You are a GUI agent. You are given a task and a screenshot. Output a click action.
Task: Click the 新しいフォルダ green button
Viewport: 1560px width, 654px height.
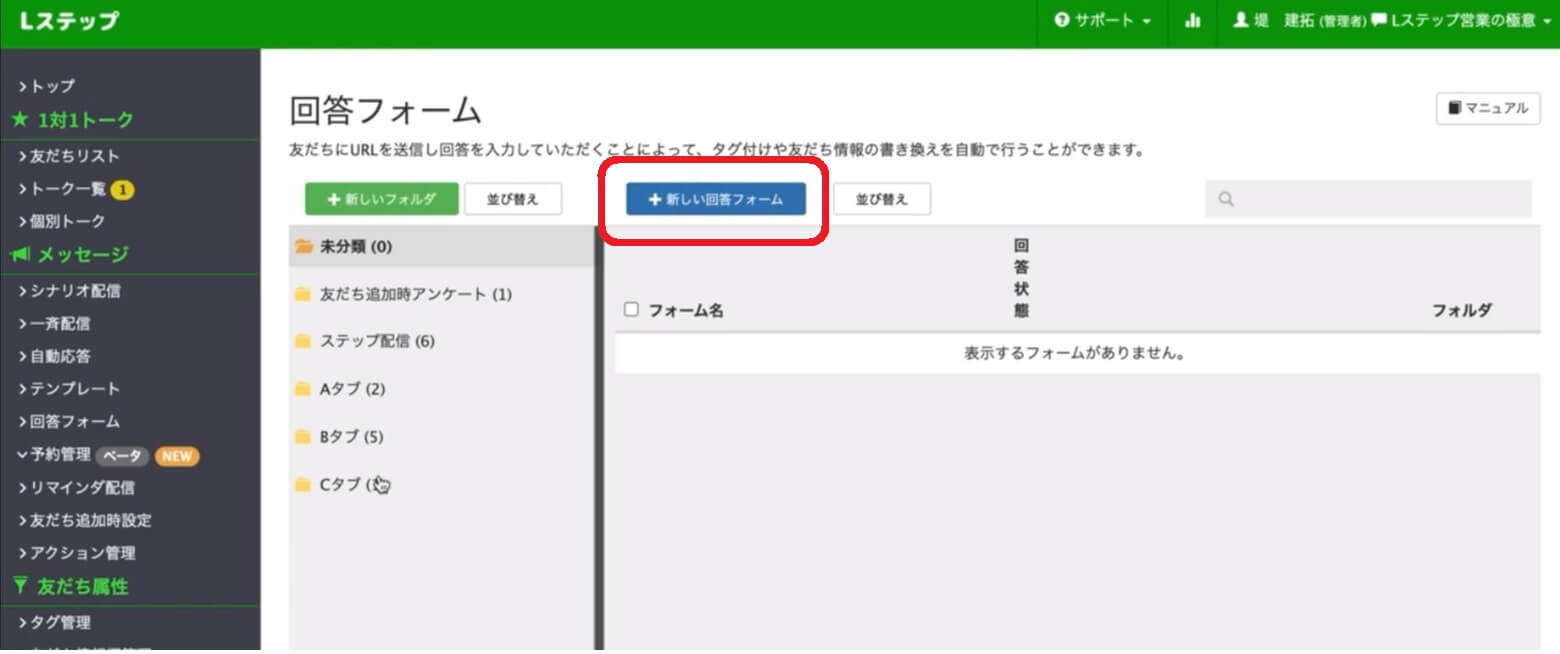click(381, 199)
